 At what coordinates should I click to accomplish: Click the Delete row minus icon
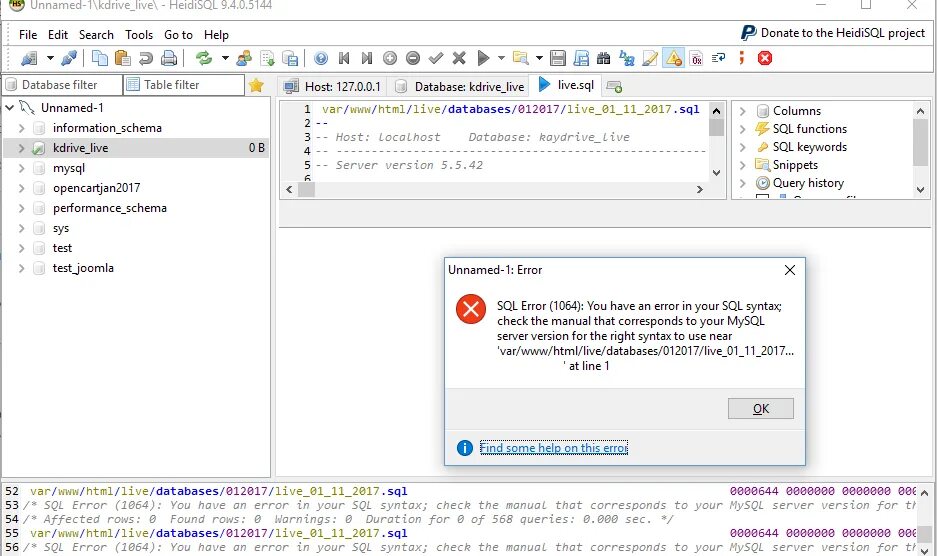click(x=413, y=58)
